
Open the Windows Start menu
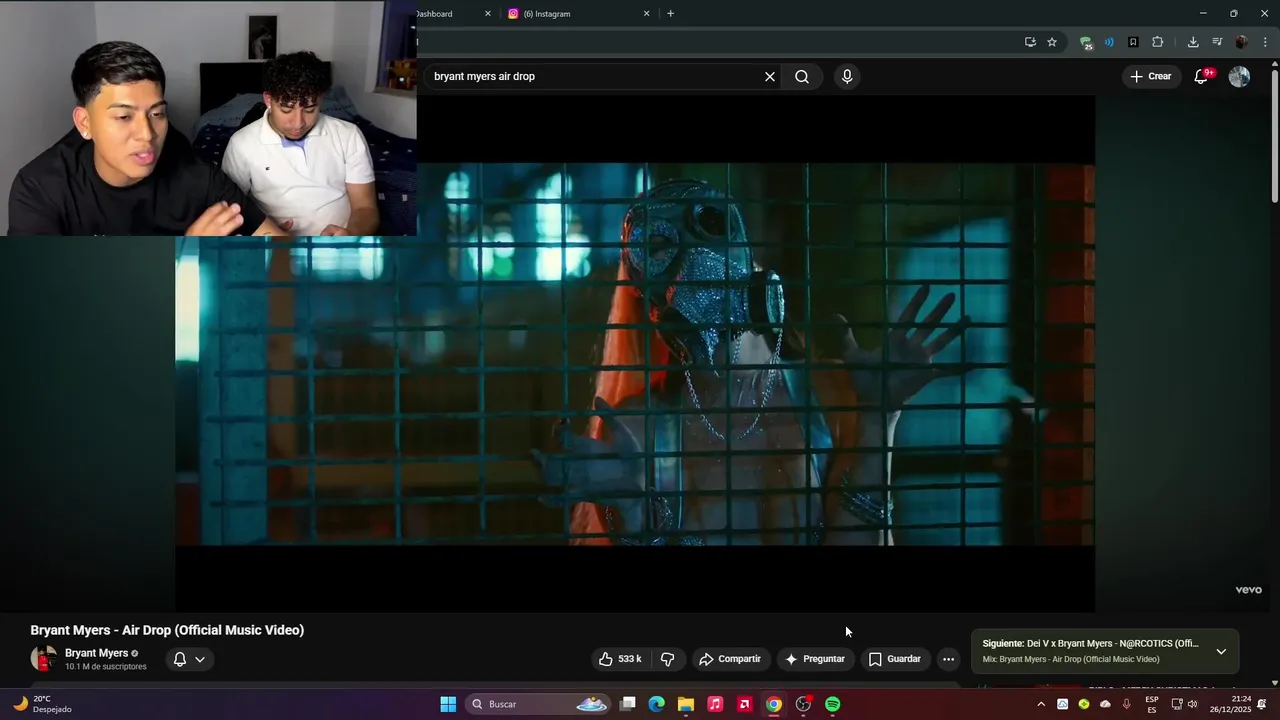[448, 704]
